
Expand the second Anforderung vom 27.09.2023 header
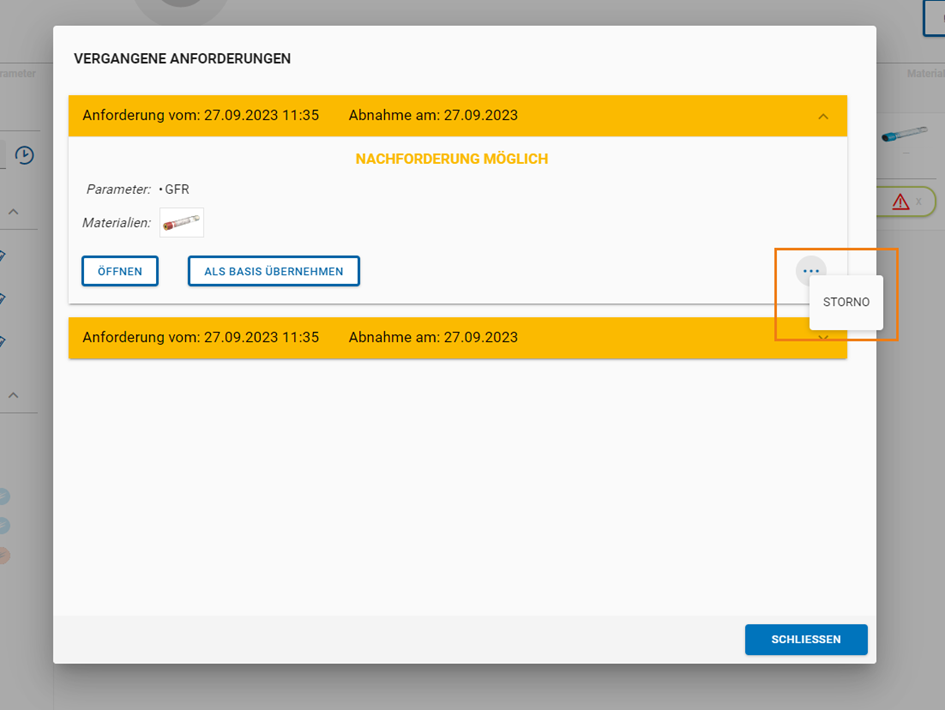457,338
